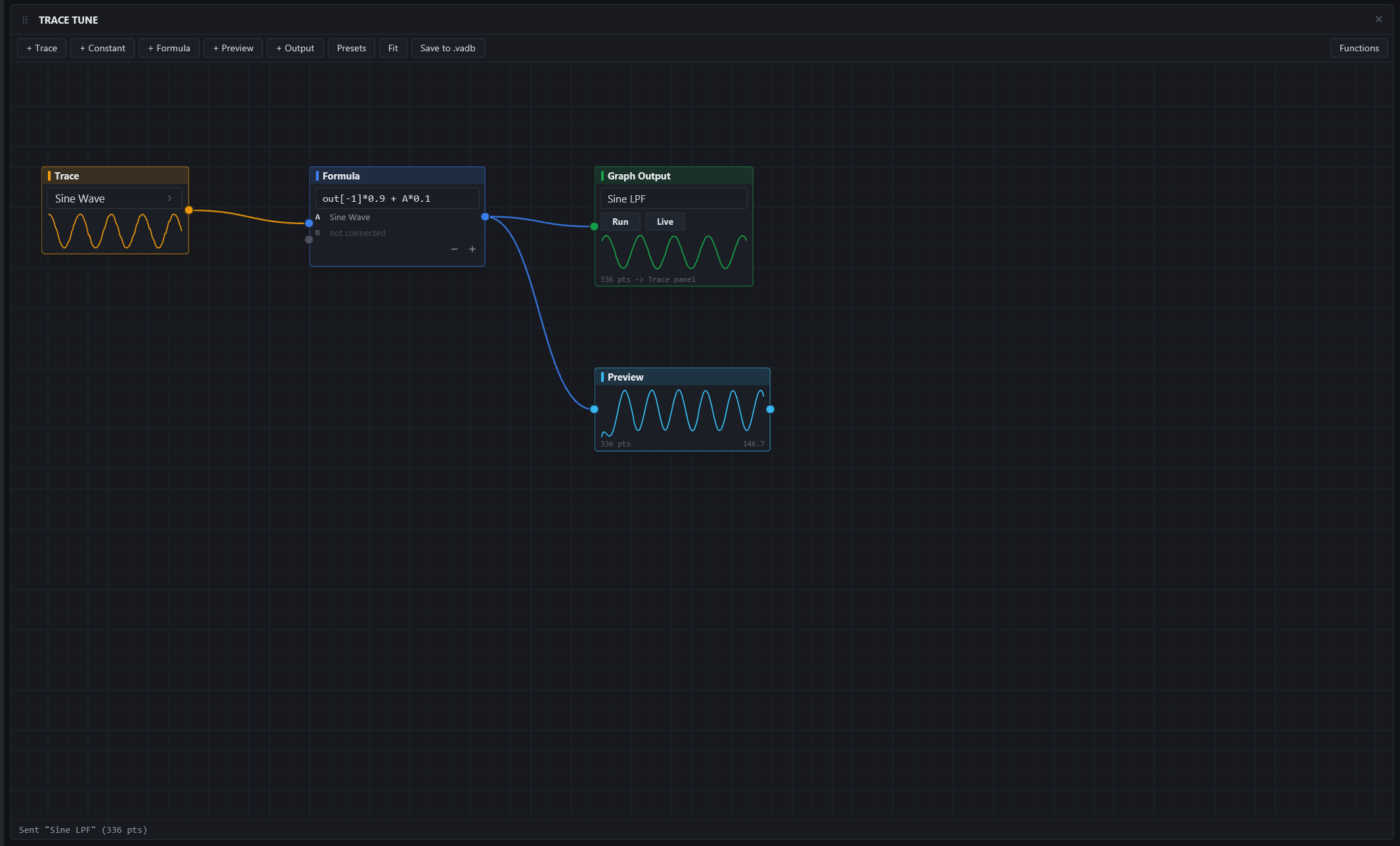Viewport: 1400px width, 846px height.
Task: Click Run in Graph Output node
Action: tap(620, 222)
